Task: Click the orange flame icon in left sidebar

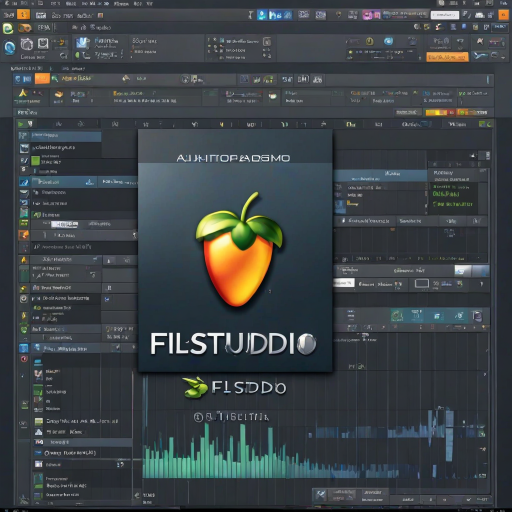Action: (x=24, y=235)
